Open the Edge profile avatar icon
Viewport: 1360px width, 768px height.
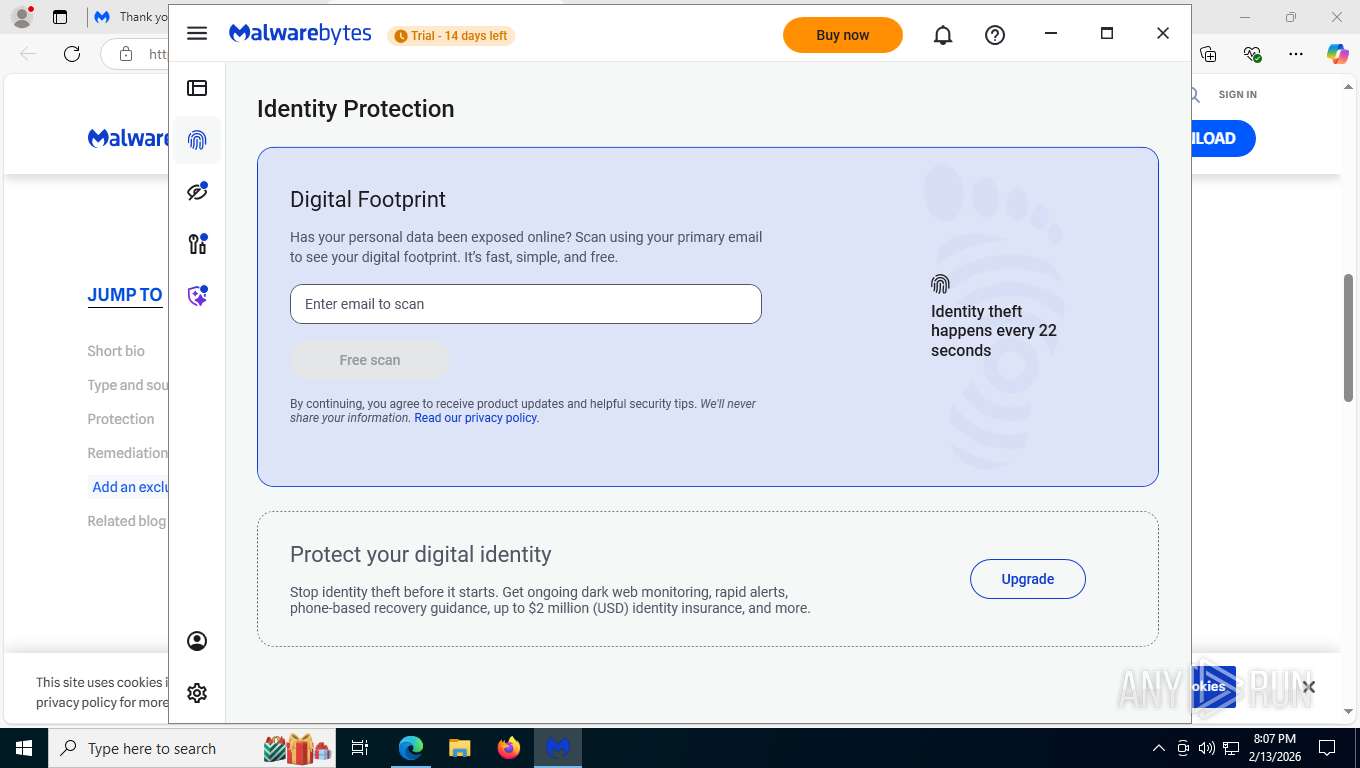tap(22, 17)
